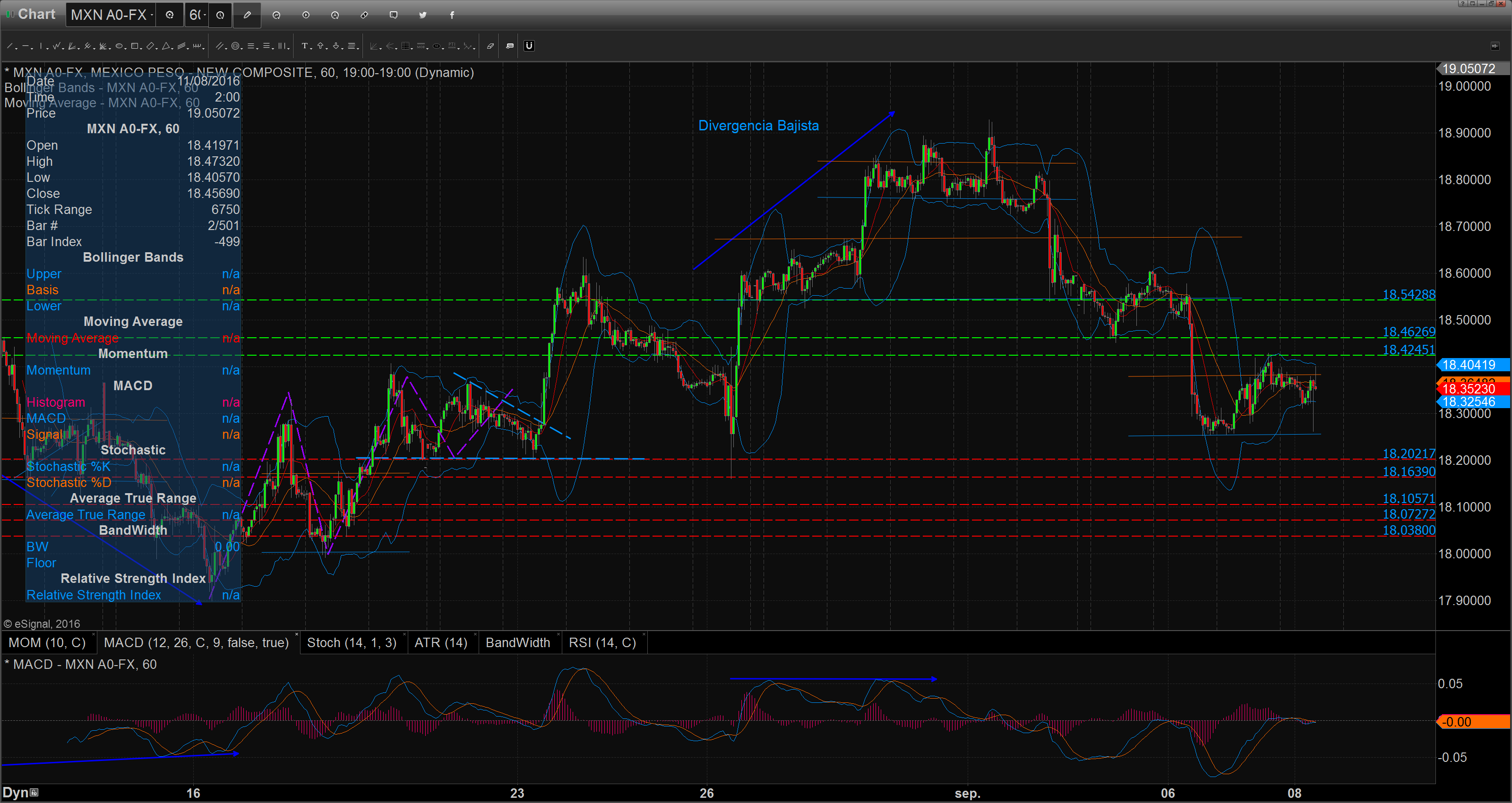
Task: Click the toolbar options icon at far right
Action: [x=1495, y=46]
